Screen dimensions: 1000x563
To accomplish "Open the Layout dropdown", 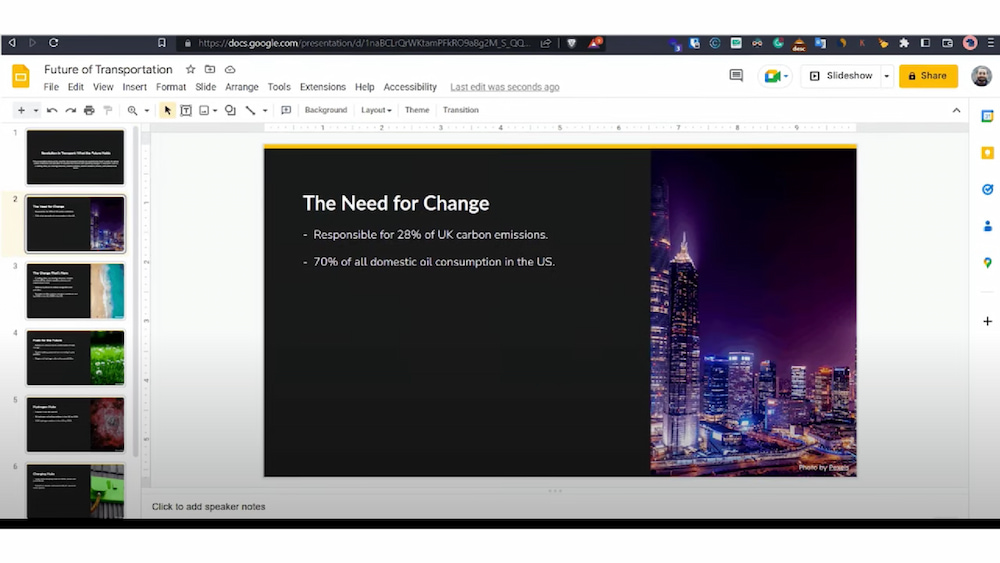I will pos(376,110).
